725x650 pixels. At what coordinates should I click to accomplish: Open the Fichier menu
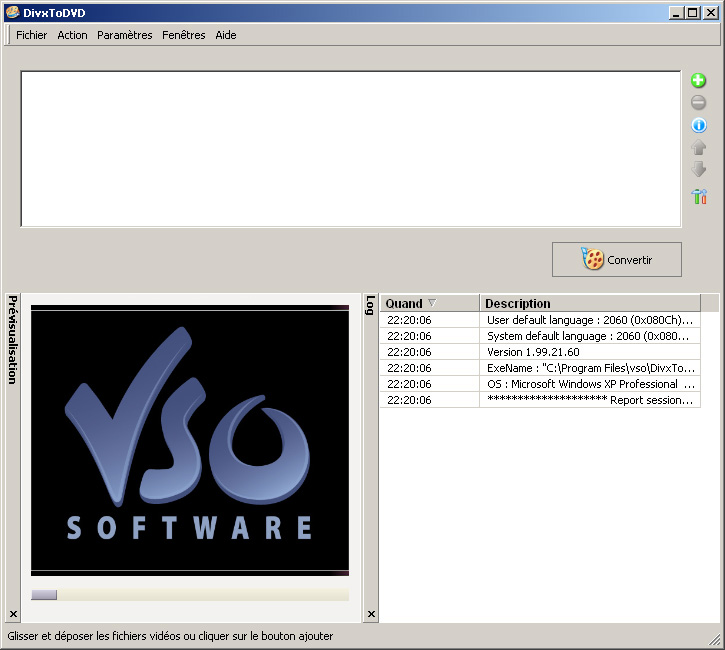click(x=31, y=35)
